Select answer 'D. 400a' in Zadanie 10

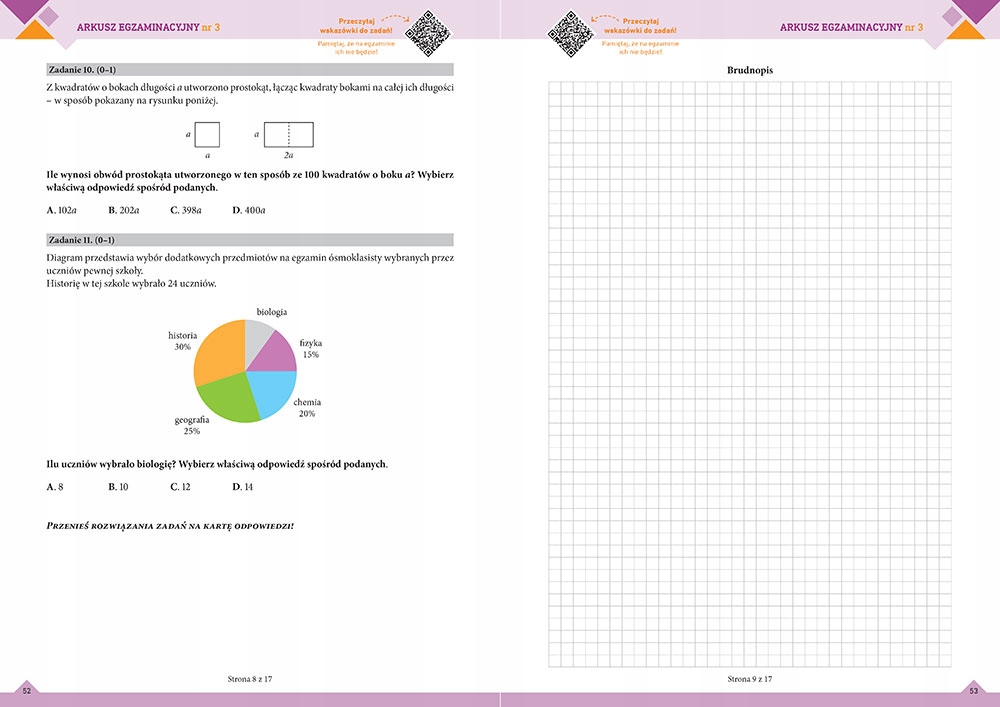tap(249, 210)
